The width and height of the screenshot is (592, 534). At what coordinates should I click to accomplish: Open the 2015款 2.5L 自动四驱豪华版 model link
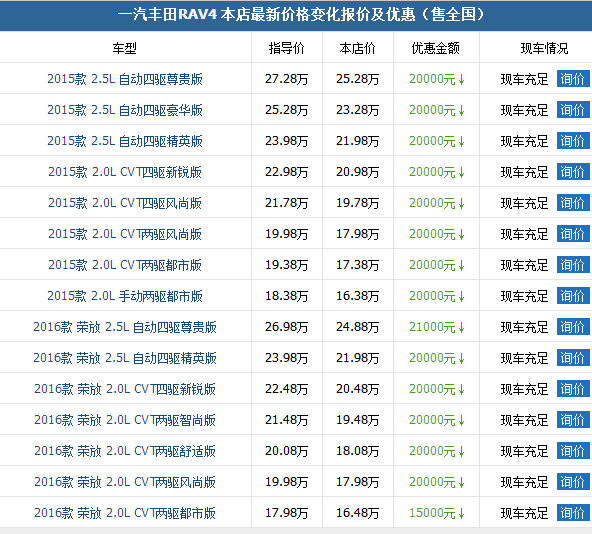click(x=125, y=110)
